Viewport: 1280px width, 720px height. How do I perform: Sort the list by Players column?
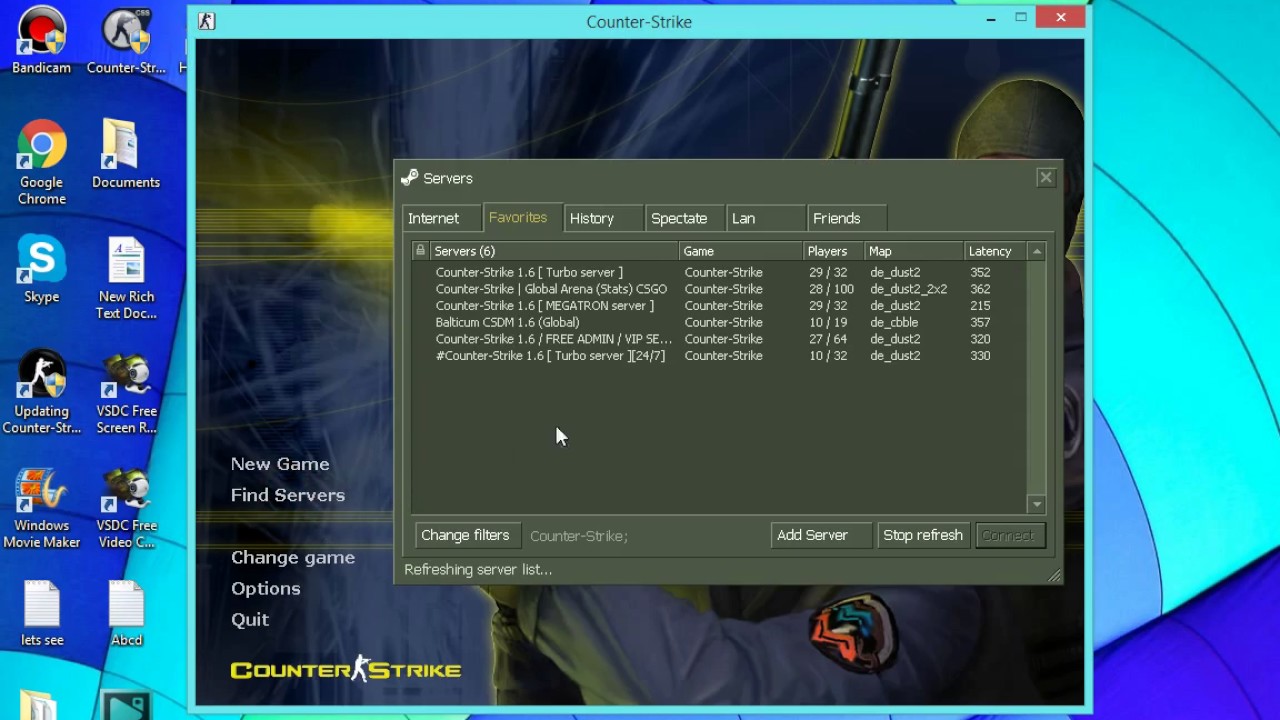click(833, 251)
